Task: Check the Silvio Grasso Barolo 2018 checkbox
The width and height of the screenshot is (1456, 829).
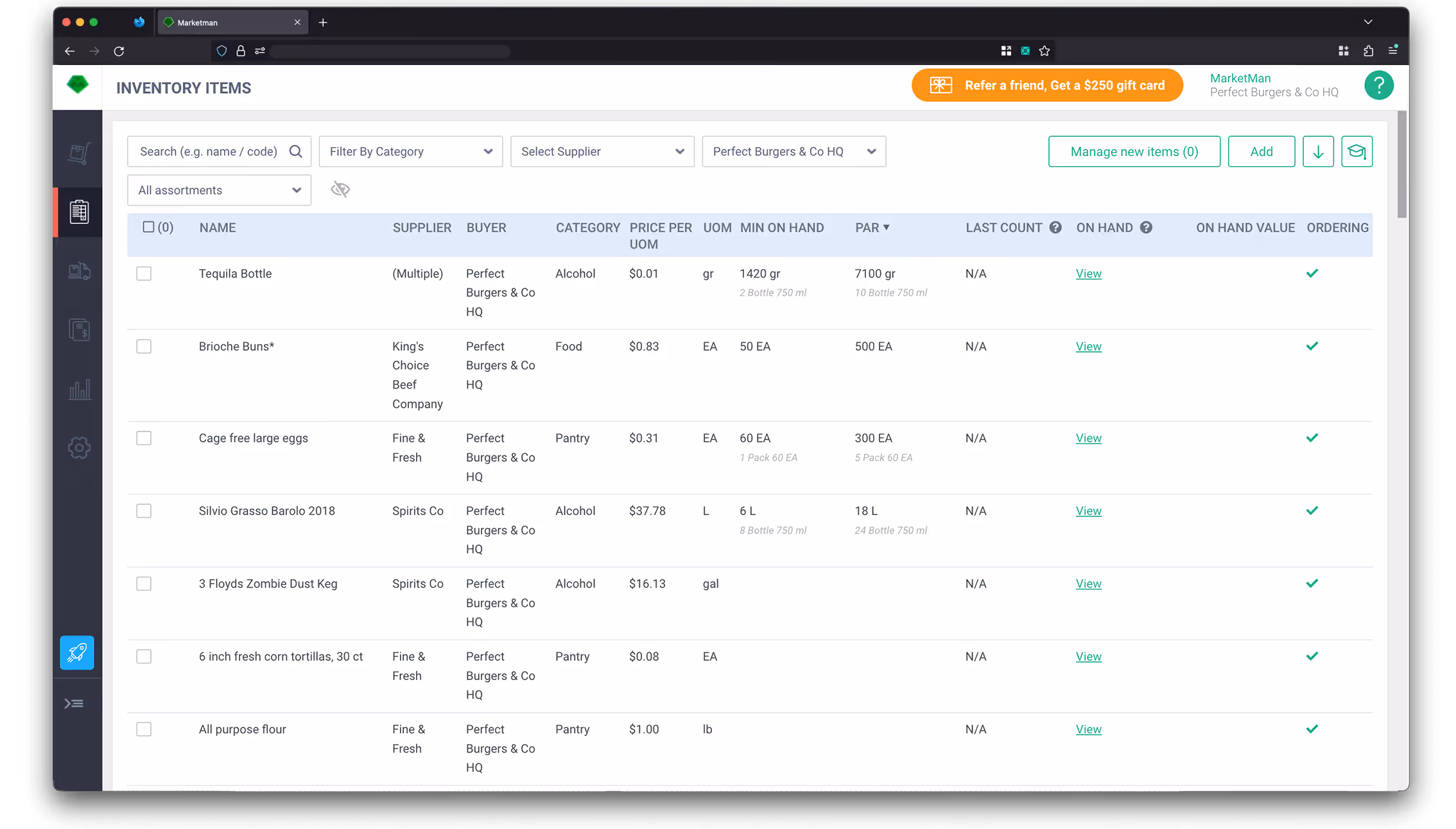Action: pyautogui.click(x=144, y=511)
